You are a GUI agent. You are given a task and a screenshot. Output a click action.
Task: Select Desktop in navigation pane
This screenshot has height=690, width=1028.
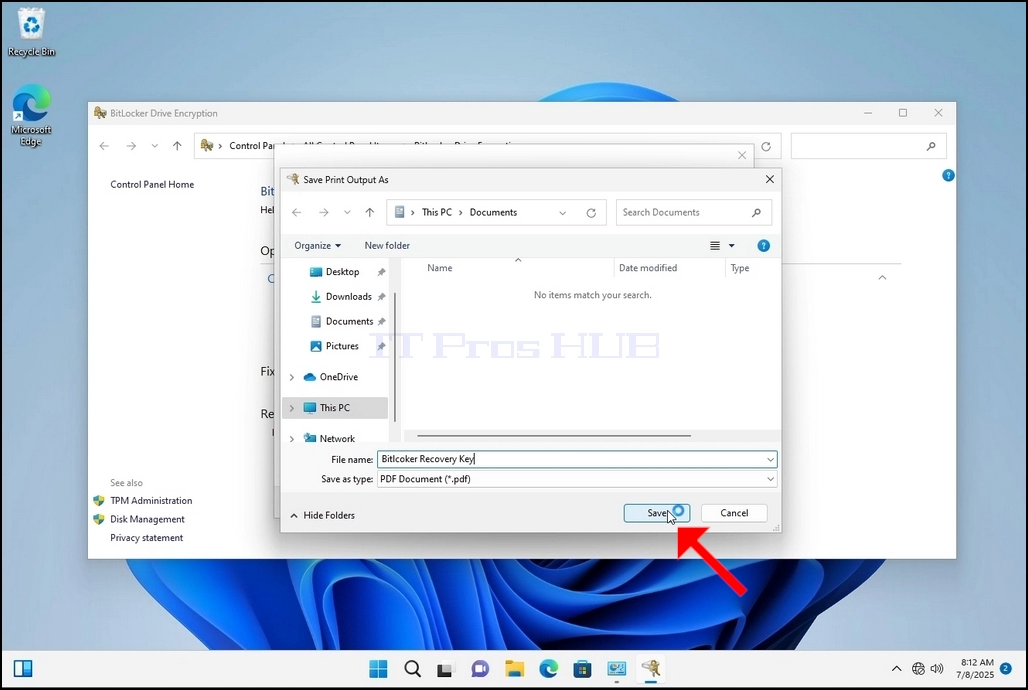coord(342,272)
